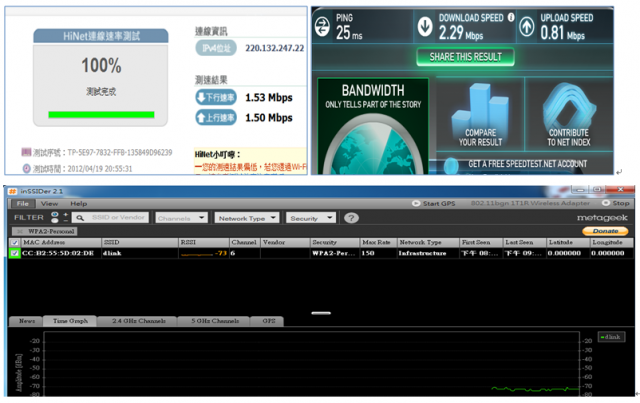Switch to the 2.4 GHz Channels tab
This screenshot has width=640, height=403.
click(x=139, y=321)
